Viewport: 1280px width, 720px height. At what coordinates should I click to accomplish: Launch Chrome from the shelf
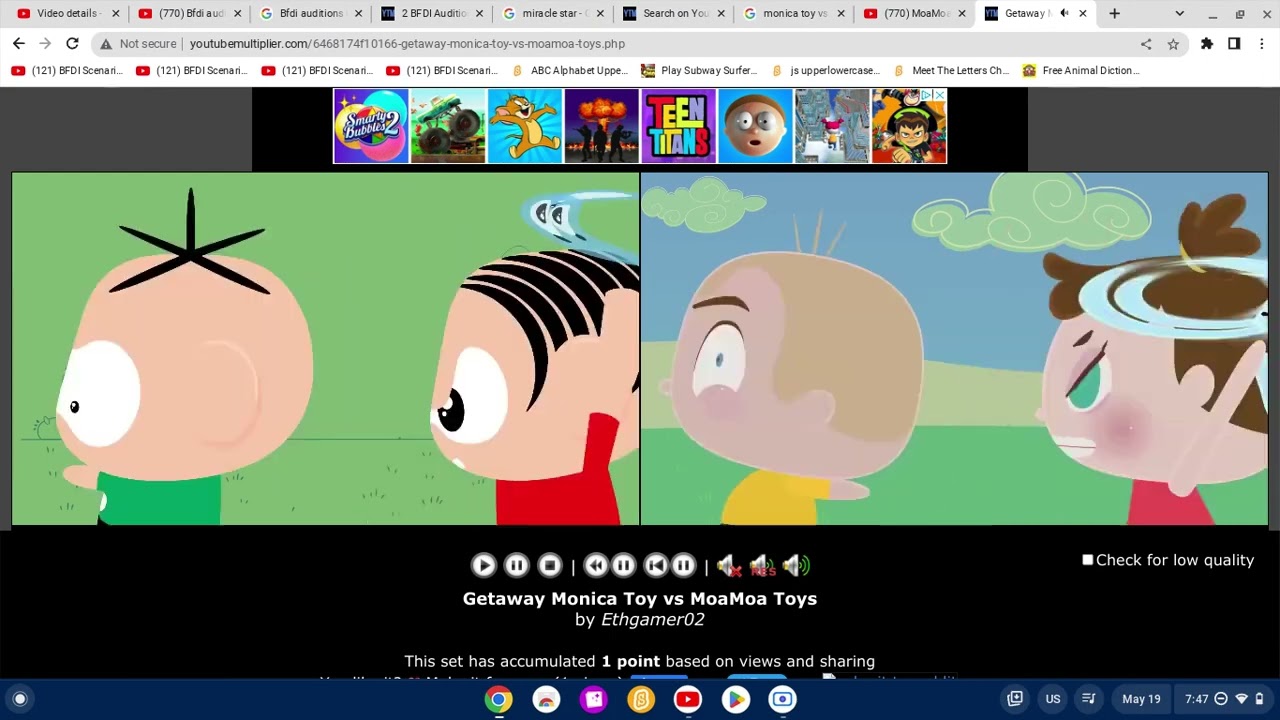click(499, 699)
